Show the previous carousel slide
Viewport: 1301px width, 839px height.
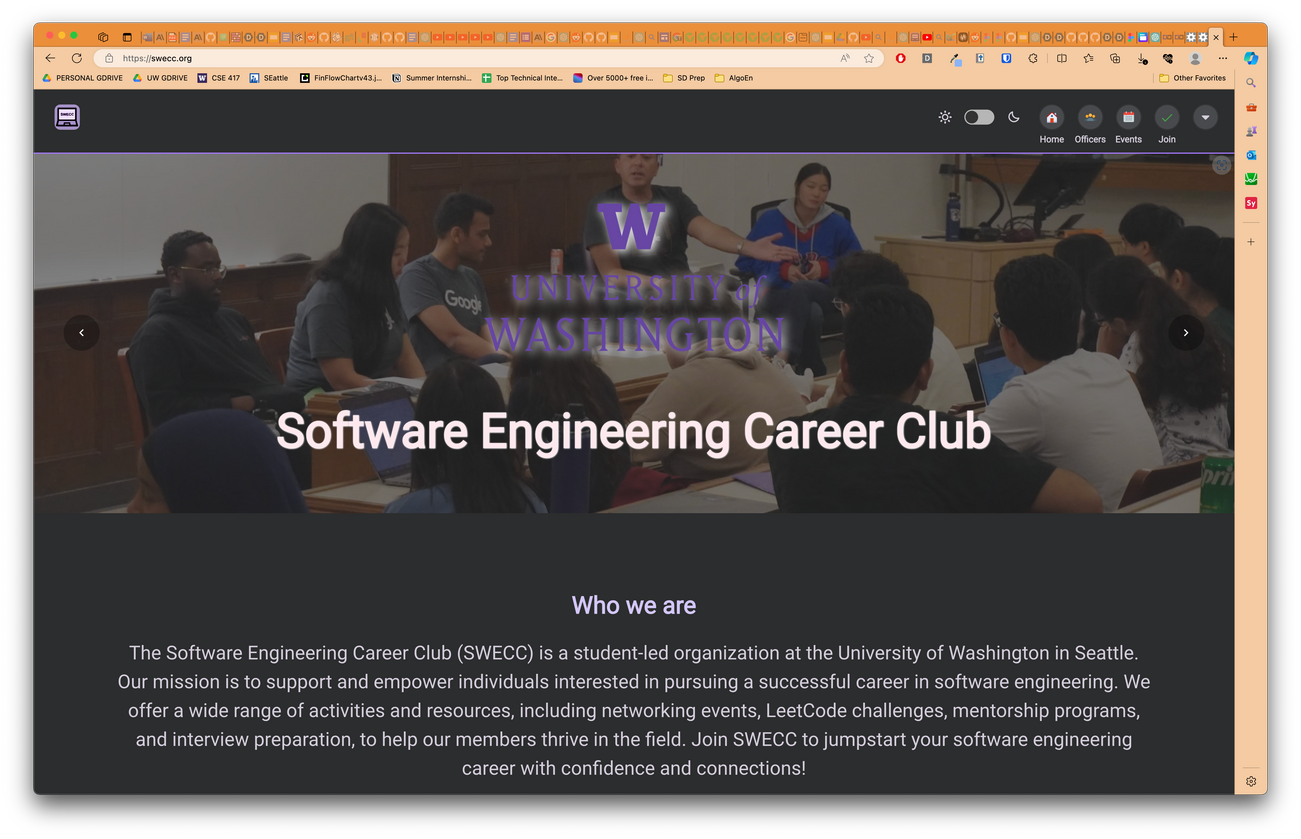(81, 333)
